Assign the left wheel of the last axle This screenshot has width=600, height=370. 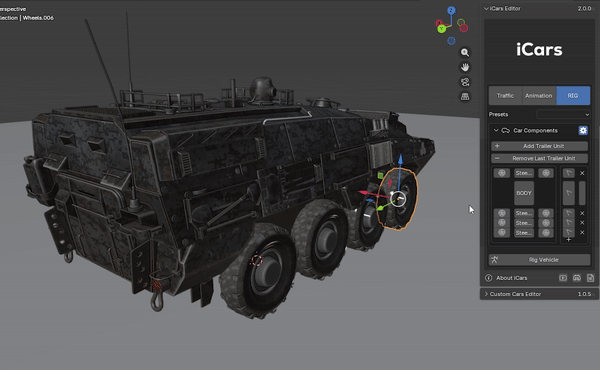pyautogui.click(x=502, y=233)
